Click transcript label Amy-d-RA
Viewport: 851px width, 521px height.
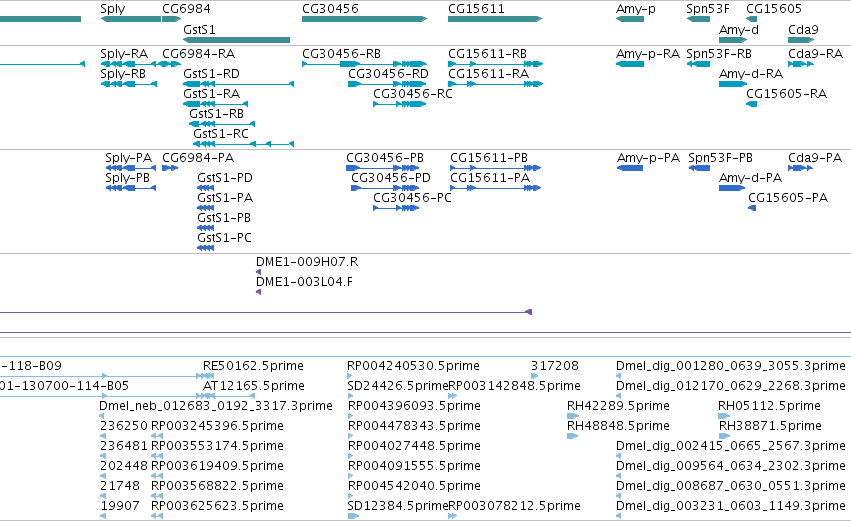(x=751, y=74)
